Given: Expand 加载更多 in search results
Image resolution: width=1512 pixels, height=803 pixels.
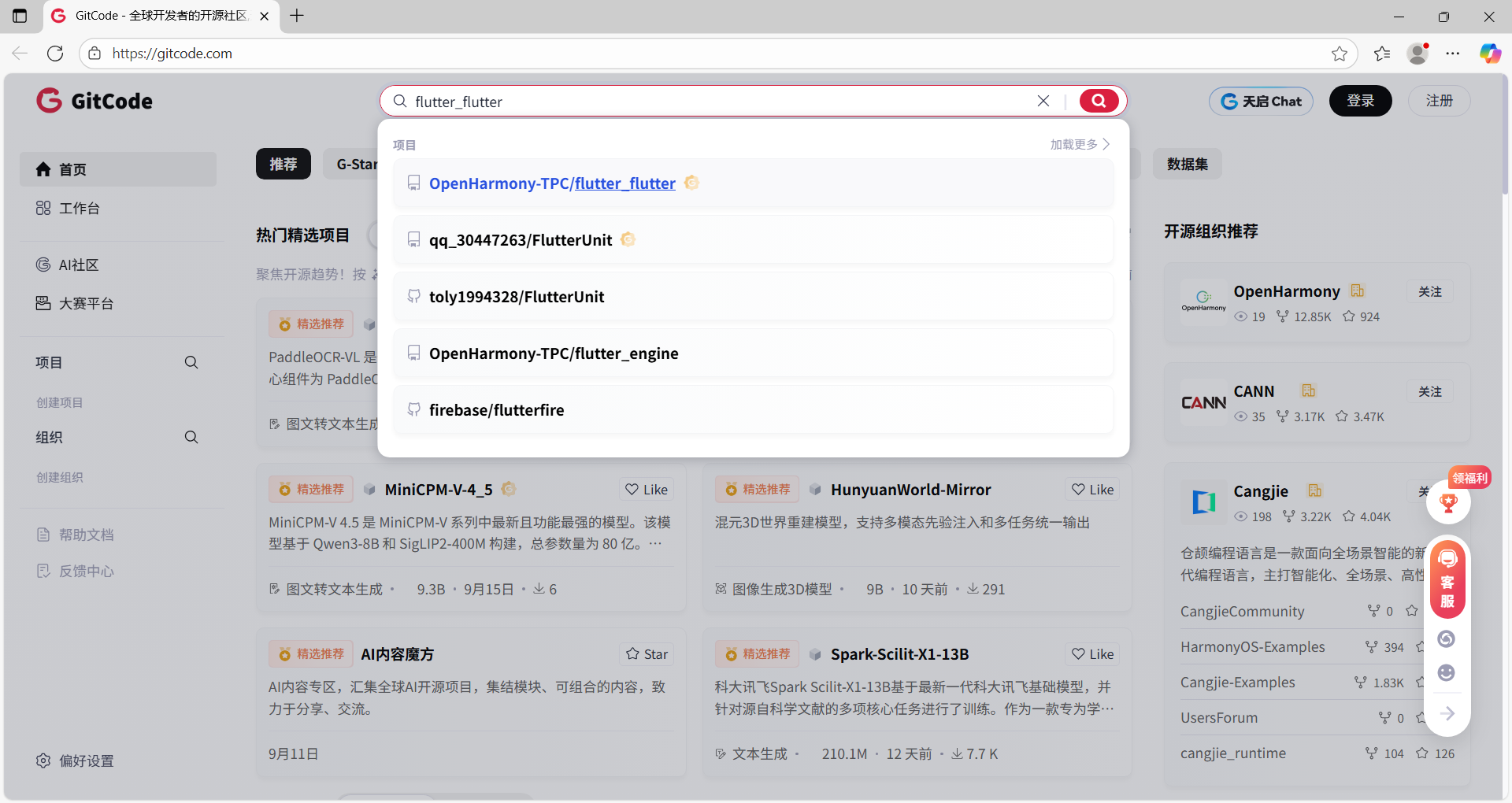Looking at the screenshot, I should [x=1080, y=144].
